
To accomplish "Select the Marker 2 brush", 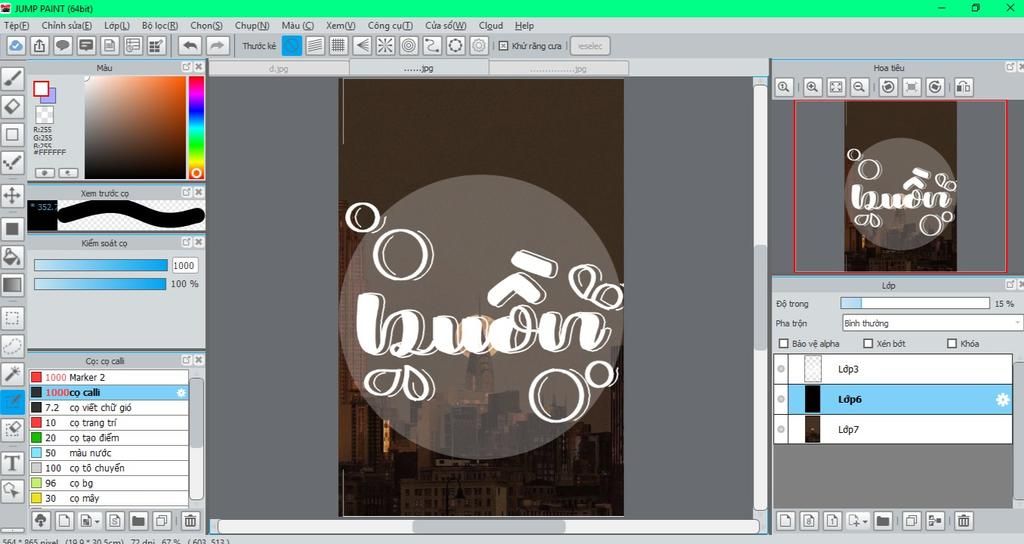I will coord(108,377).
